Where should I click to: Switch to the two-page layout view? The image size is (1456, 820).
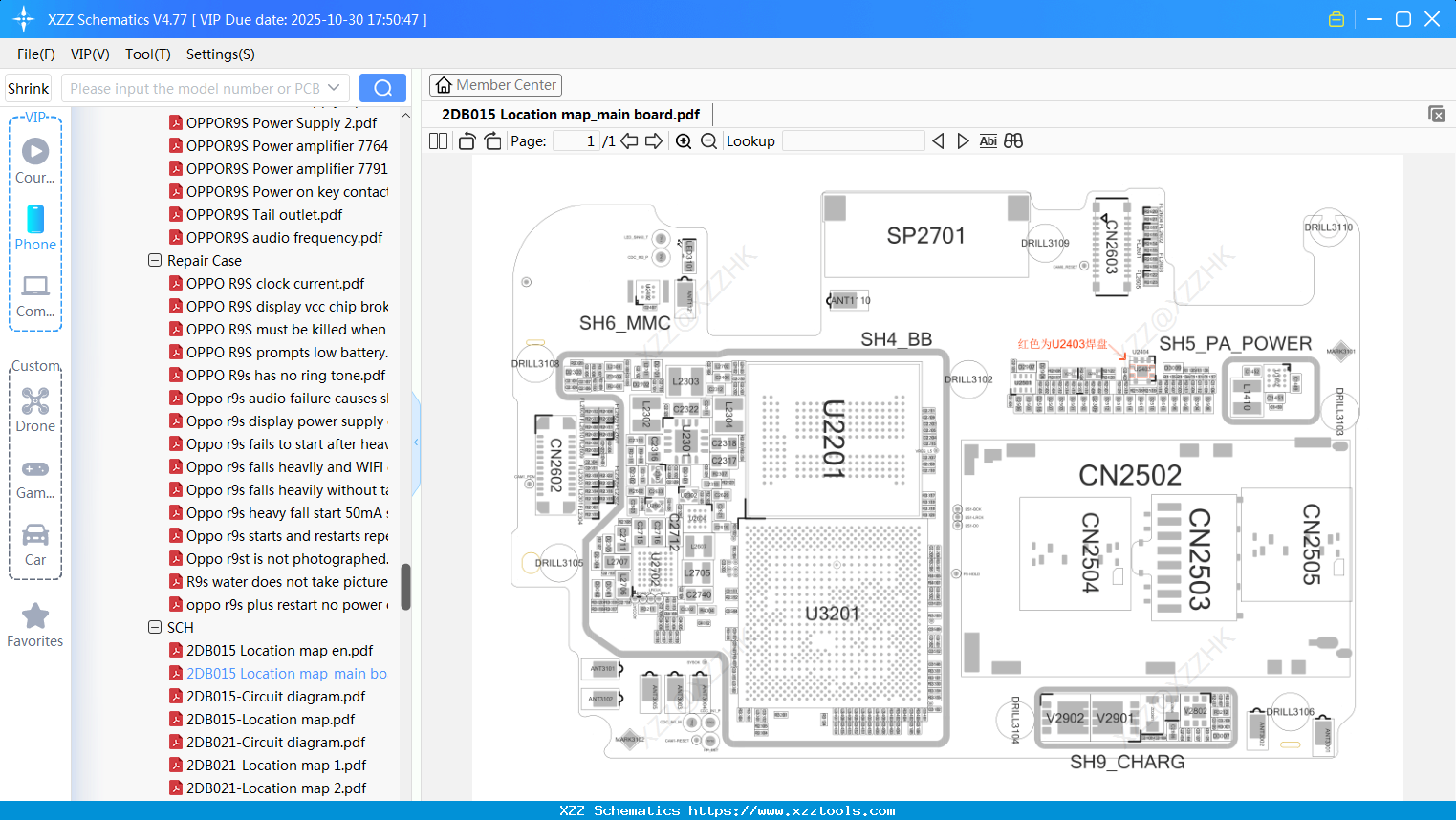point(437,140)
